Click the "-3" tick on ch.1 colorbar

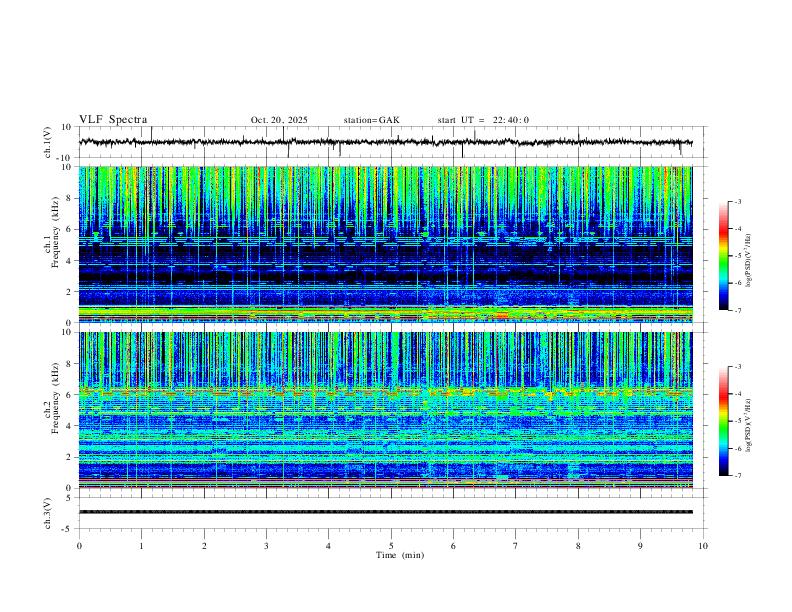coord(737,201)
